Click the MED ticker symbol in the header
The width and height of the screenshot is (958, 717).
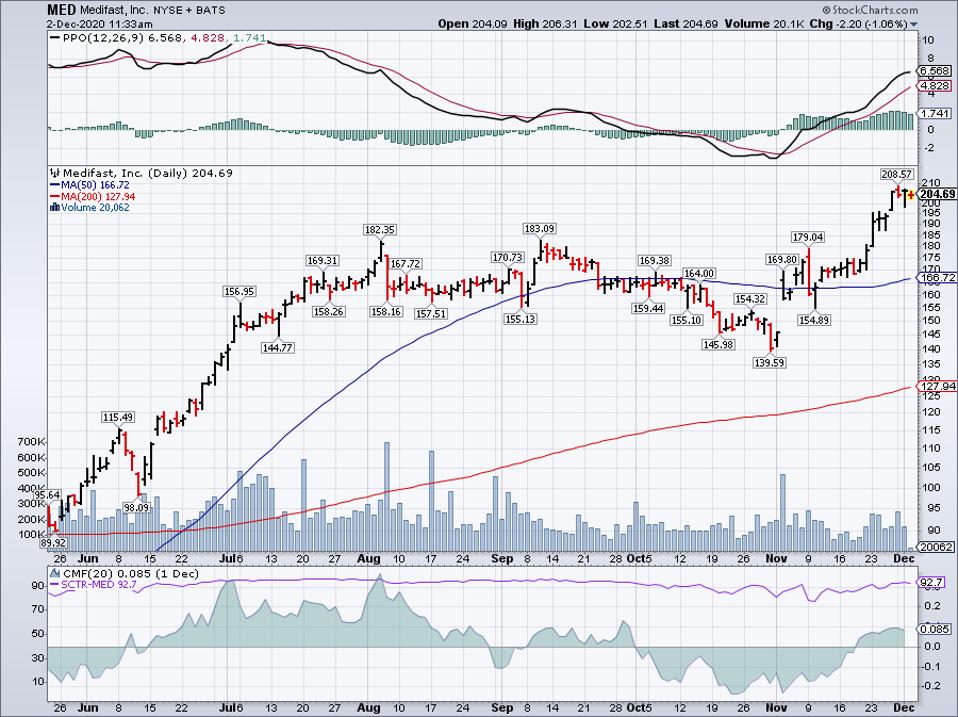[62, 10]
